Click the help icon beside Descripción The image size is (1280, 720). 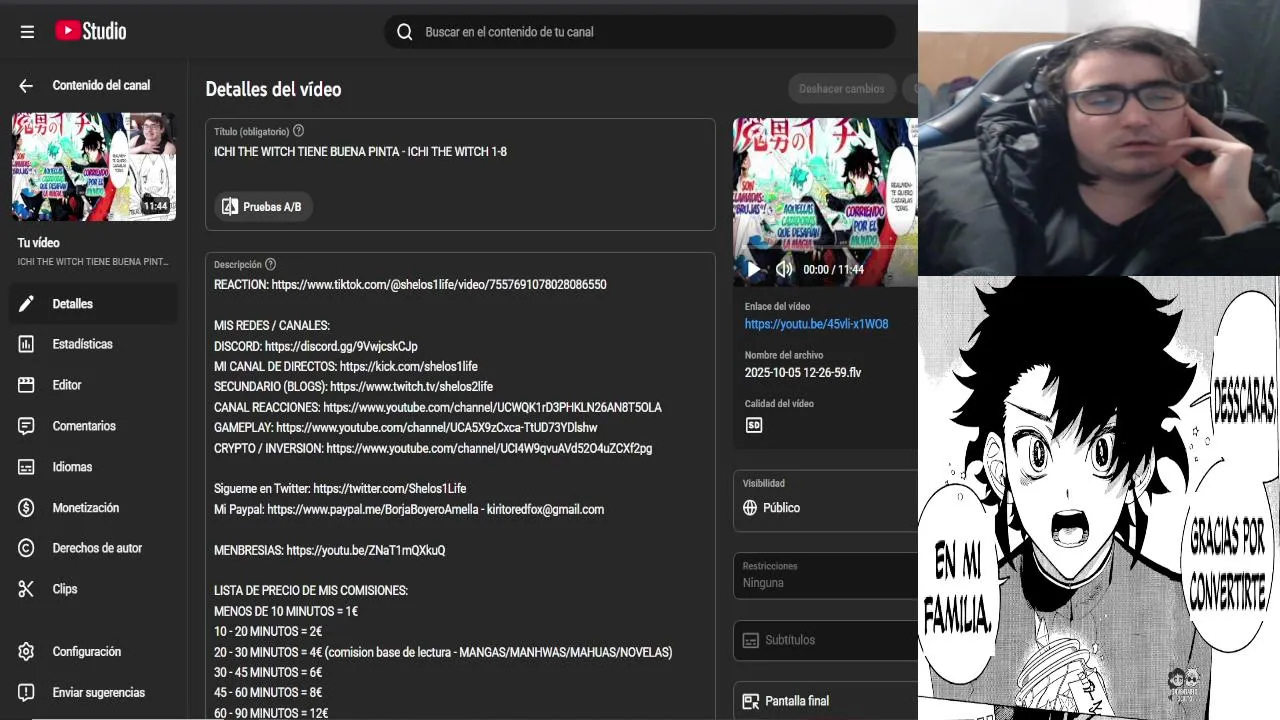click(270, 265)
